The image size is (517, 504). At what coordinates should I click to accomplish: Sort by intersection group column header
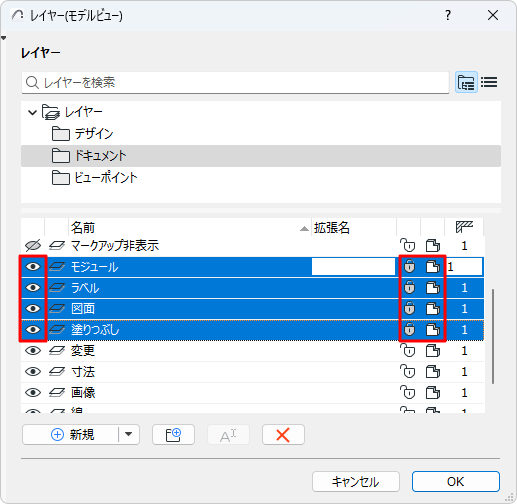[x=464, y=228]
